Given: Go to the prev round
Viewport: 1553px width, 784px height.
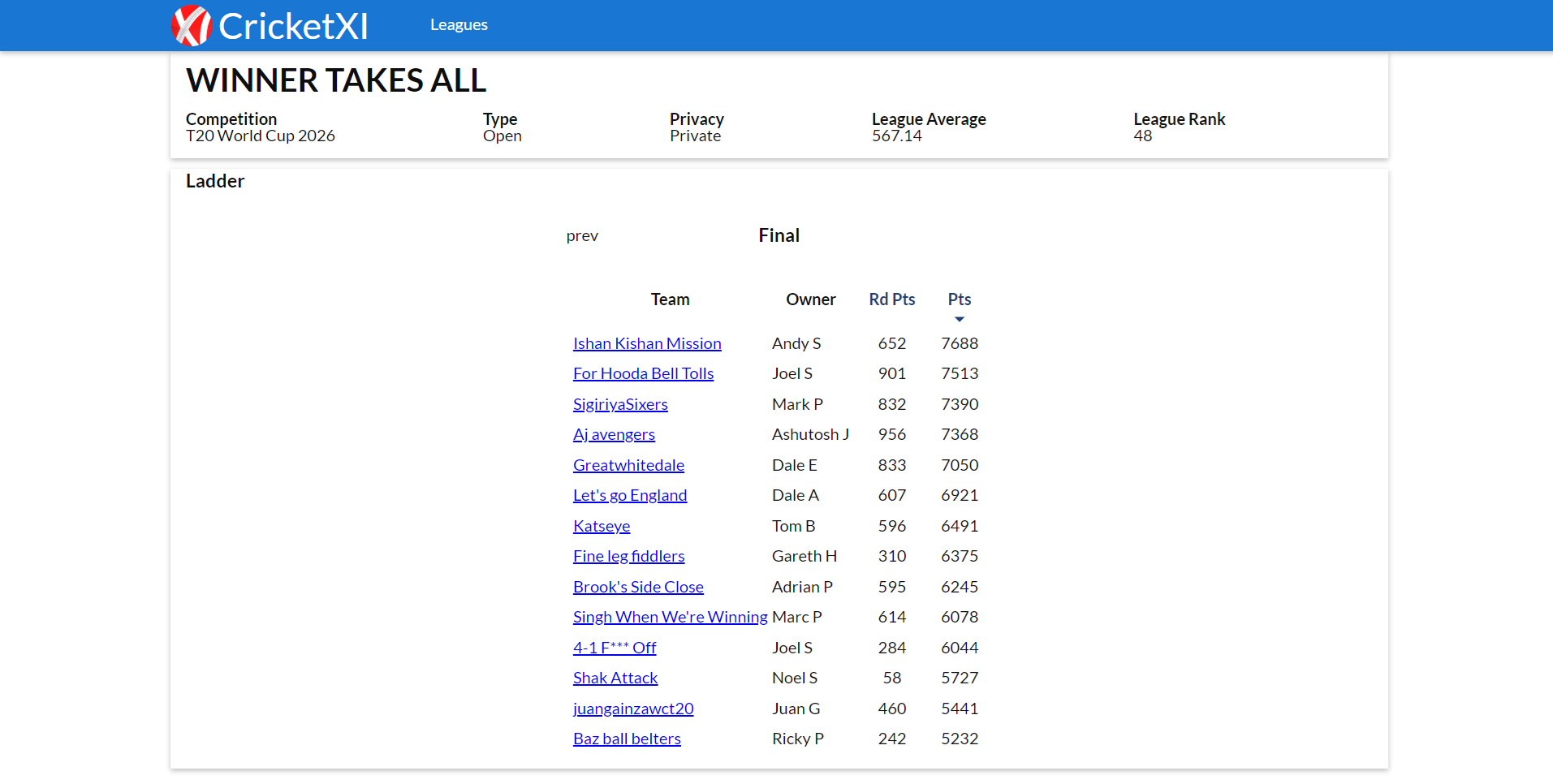Looking at the screenshot, I should tap(582, 236).
